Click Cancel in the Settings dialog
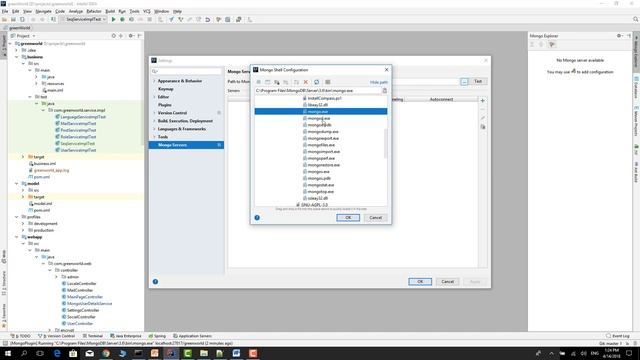Viewport: 640px width, 360px height. coord(447,282)
